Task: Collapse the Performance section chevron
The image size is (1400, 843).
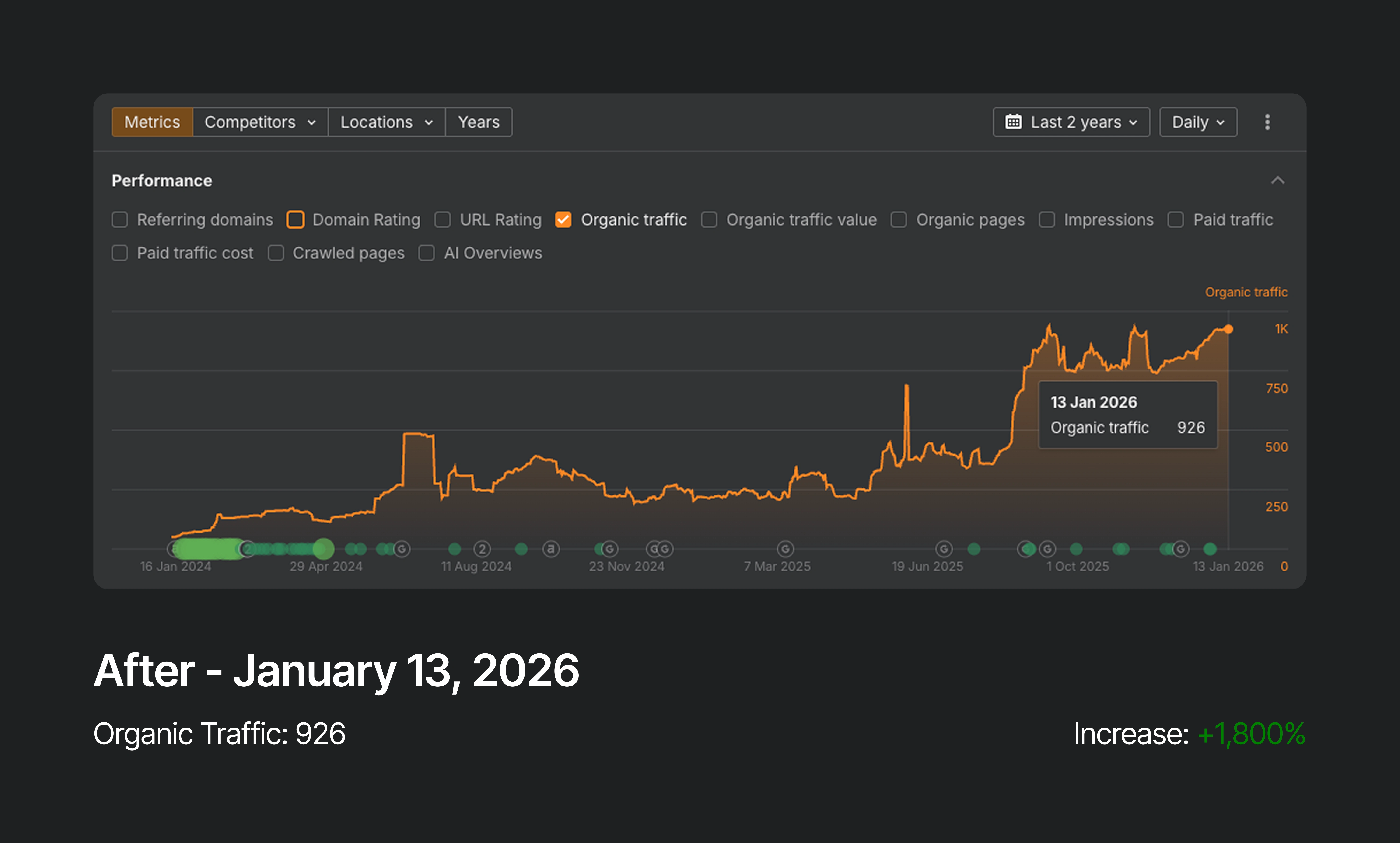Action: tap(1277, 181)
